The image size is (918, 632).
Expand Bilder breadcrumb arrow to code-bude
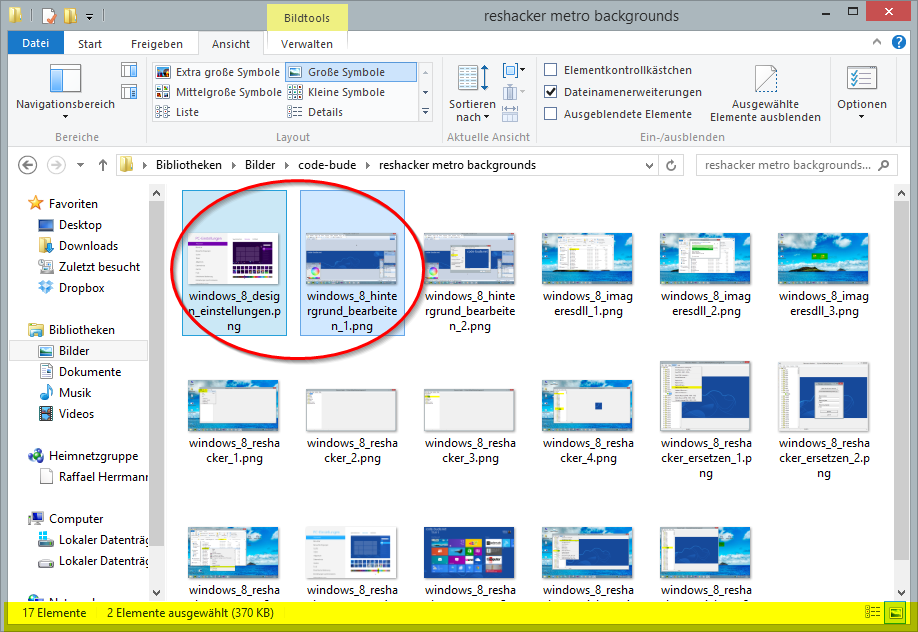[287, 165]
